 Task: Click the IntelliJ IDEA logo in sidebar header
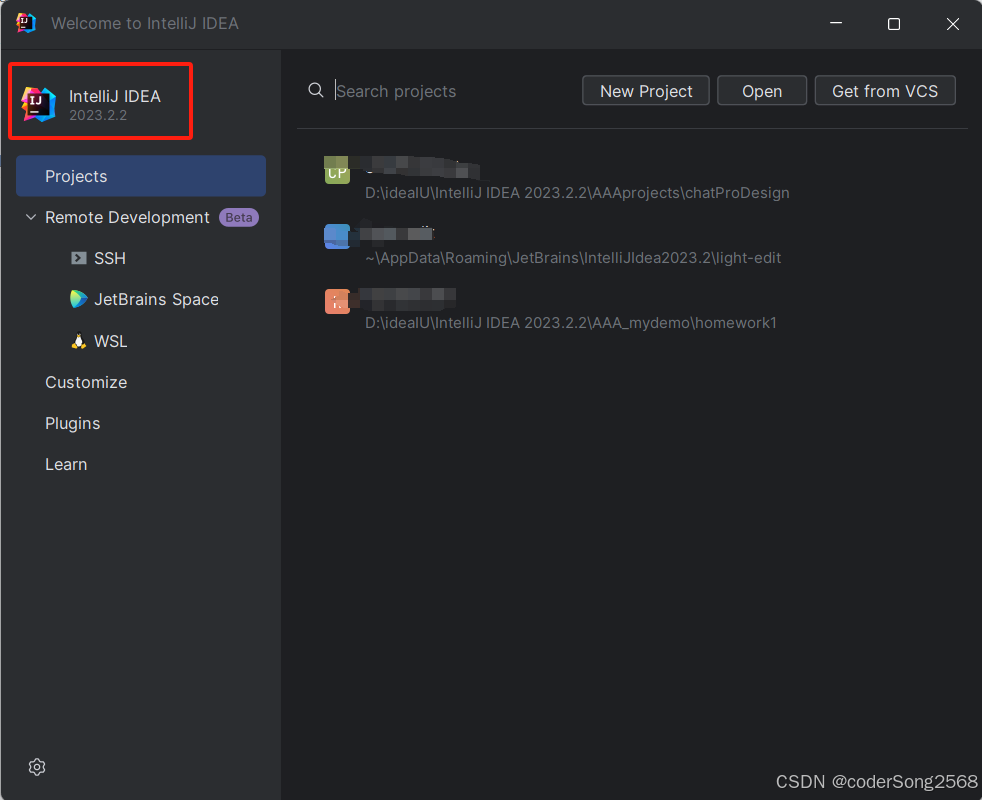[x=38, y=104]
